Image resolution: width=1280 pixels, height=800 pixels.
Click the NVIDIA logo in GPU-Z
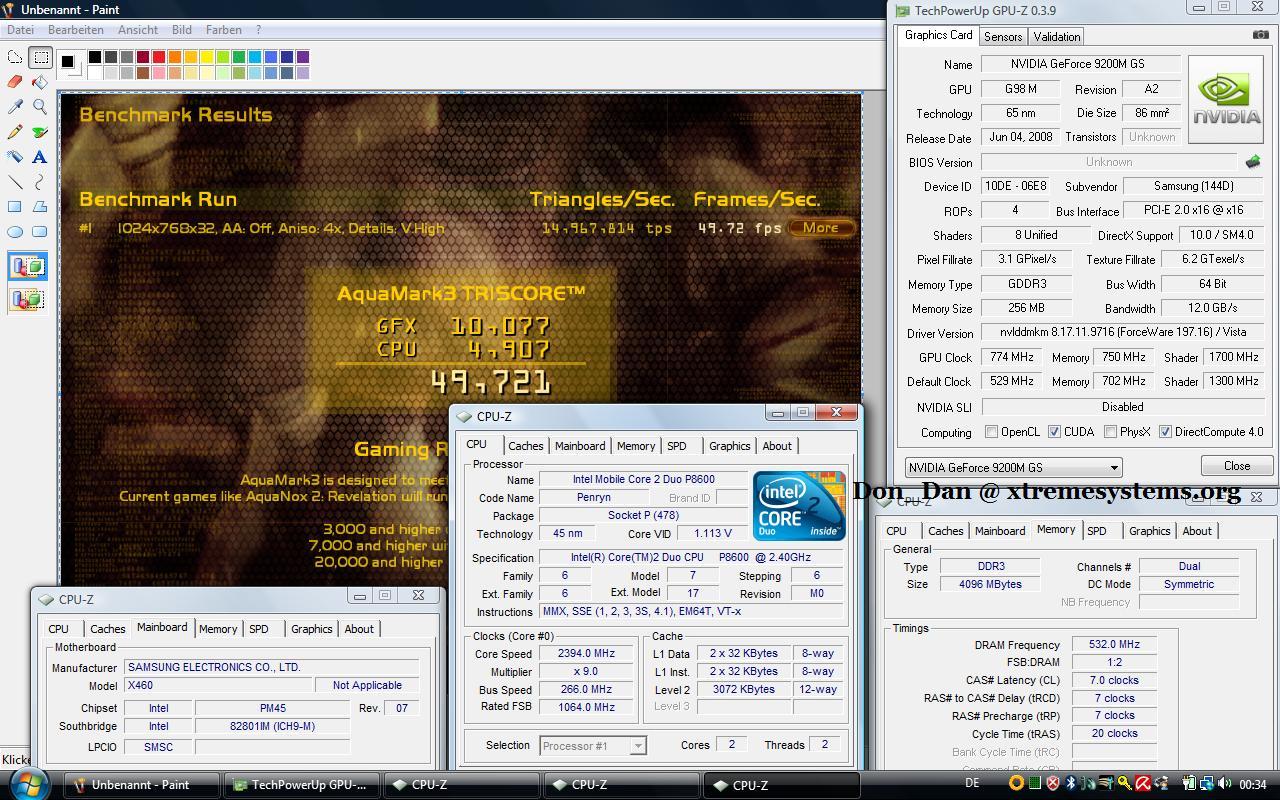(x=1228, y=101)
